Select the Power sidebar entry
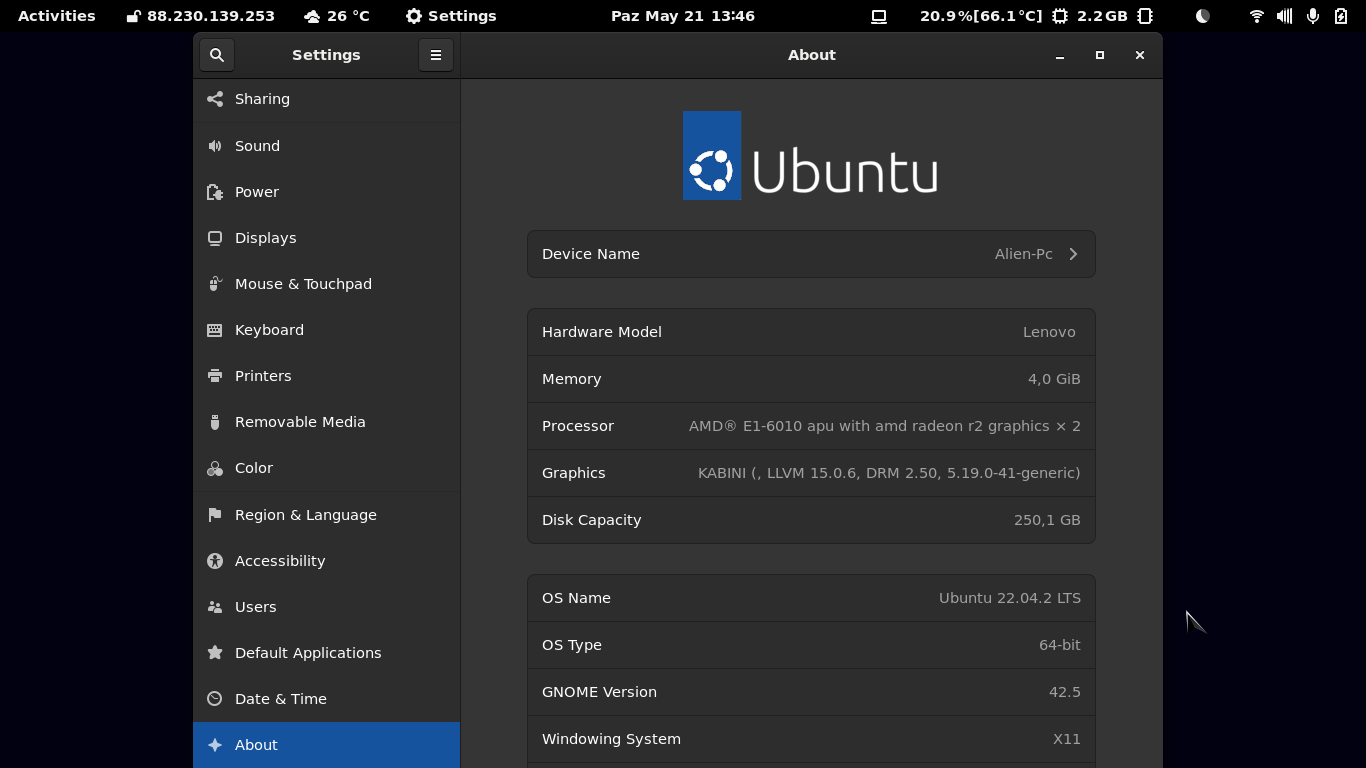Image resolution: width=1366 pixels, height=768 pixels. tap(327, 192)
